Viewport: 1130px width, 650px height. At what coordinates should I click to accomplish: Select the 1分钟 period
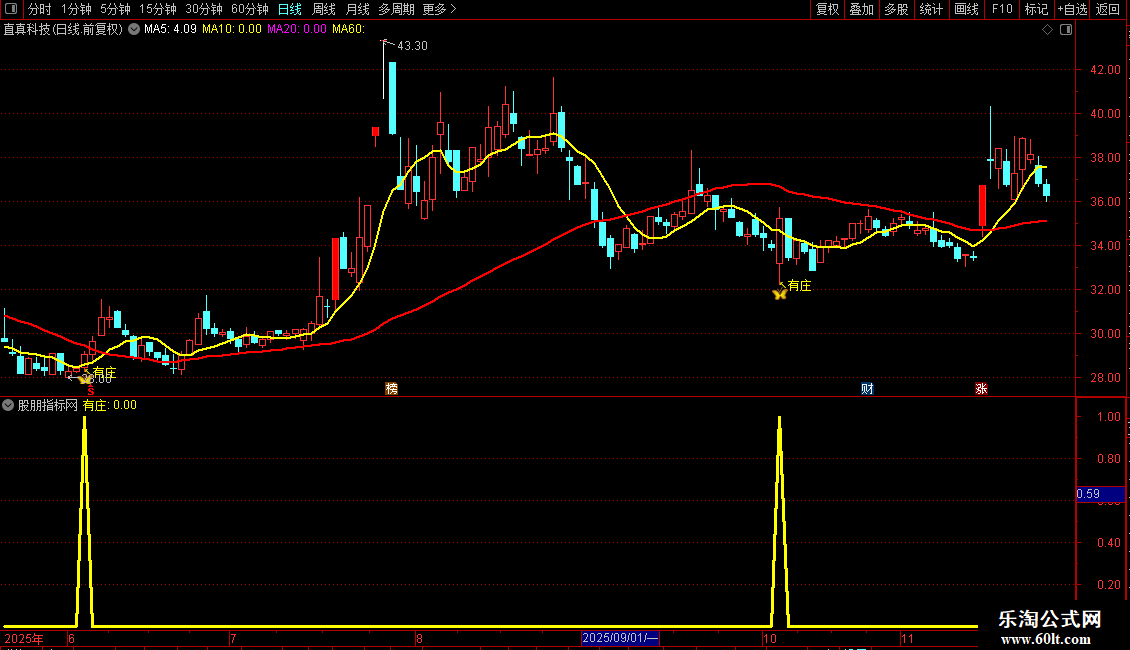[x=76, y=9]
